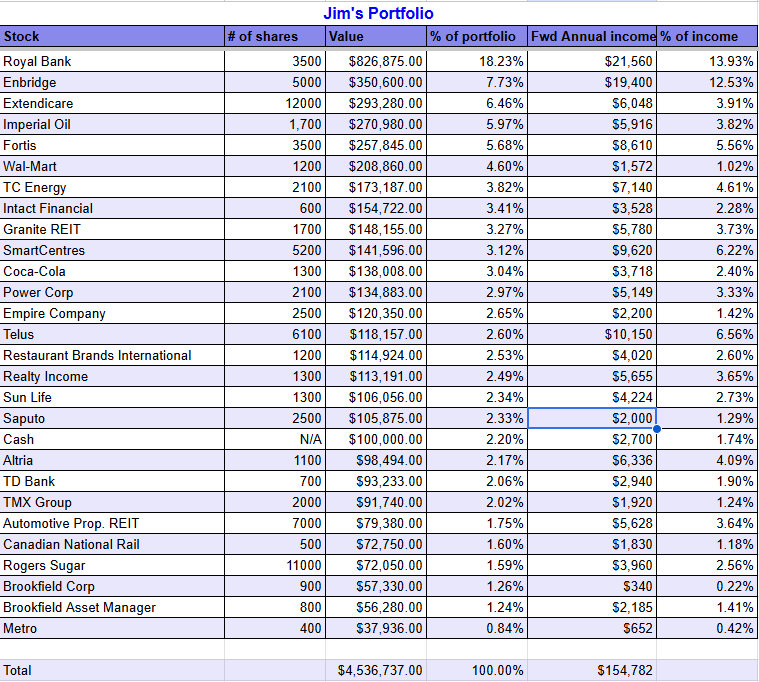The image size is (759, 682).
Task: Select the Sun Life stock cell
Action: [x=112, y=397]
